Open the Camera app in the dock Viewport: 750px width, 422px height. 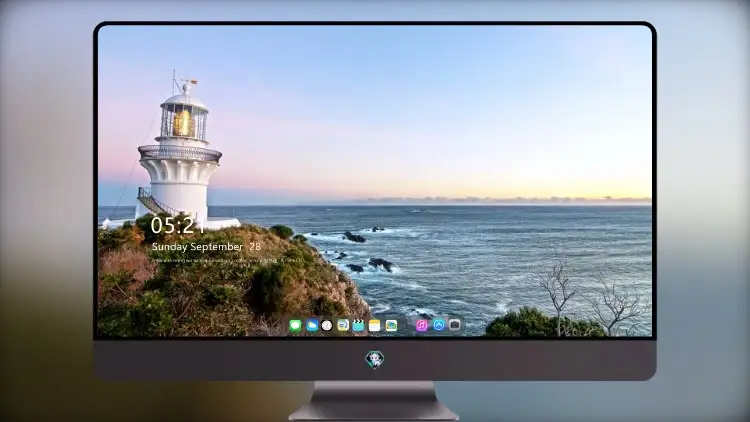pyautogui.click(x=454, y=325)
